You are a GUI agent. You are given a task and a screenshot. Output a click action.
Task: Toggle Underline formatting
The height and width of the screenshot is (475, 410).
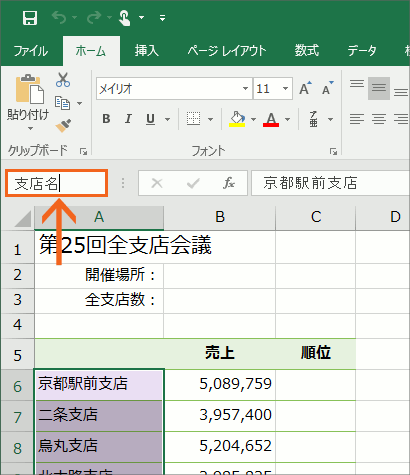pyautogui.click(x=151, y=119)
